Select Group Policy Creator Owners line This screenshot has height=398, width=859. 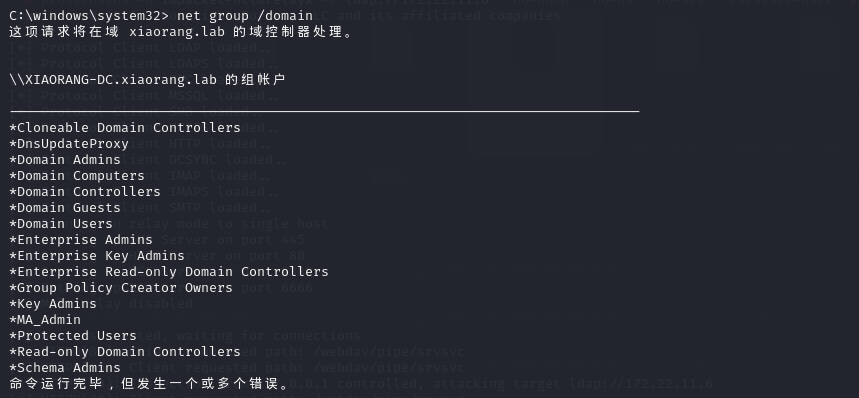(121, 288)
